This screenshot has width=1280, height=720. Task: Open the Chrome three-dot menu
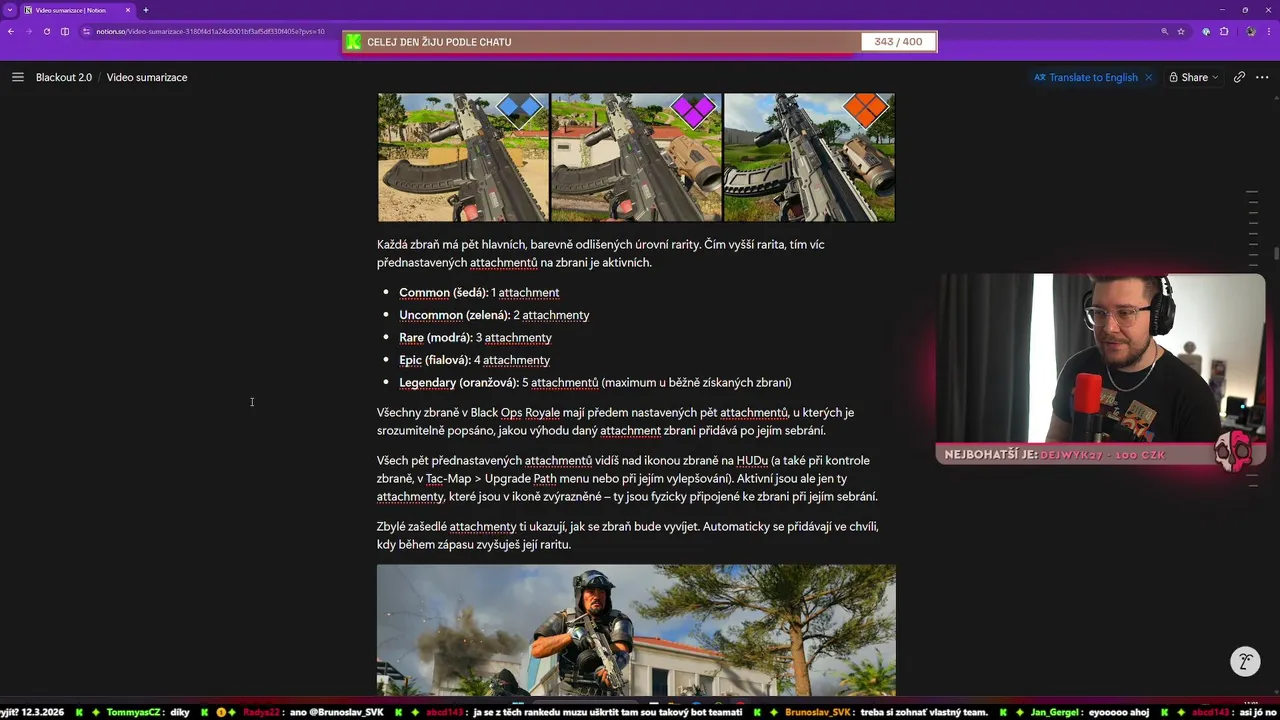click(1268, 31)
